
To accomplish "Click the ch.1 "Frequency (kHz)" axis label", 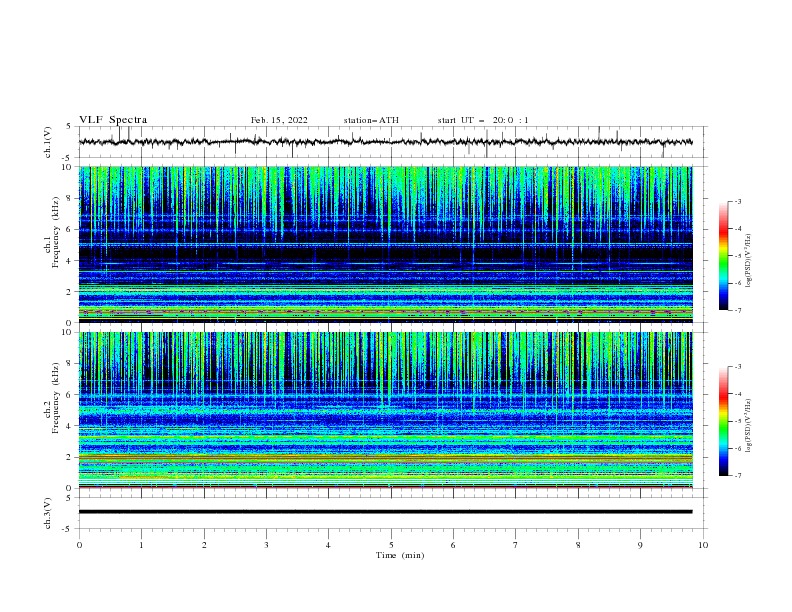I will click(56, 233).
